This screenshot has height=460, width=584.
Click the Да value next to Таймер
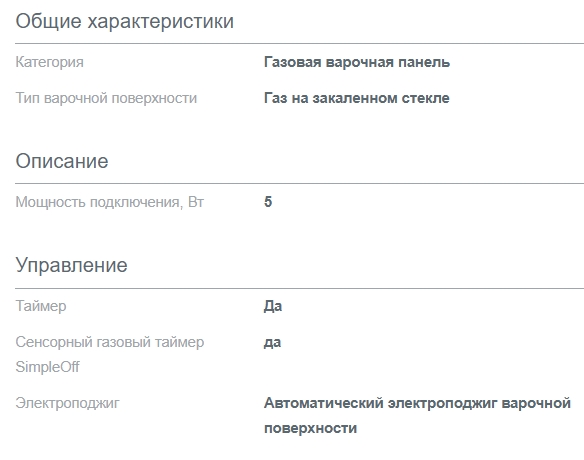(273, 307)
